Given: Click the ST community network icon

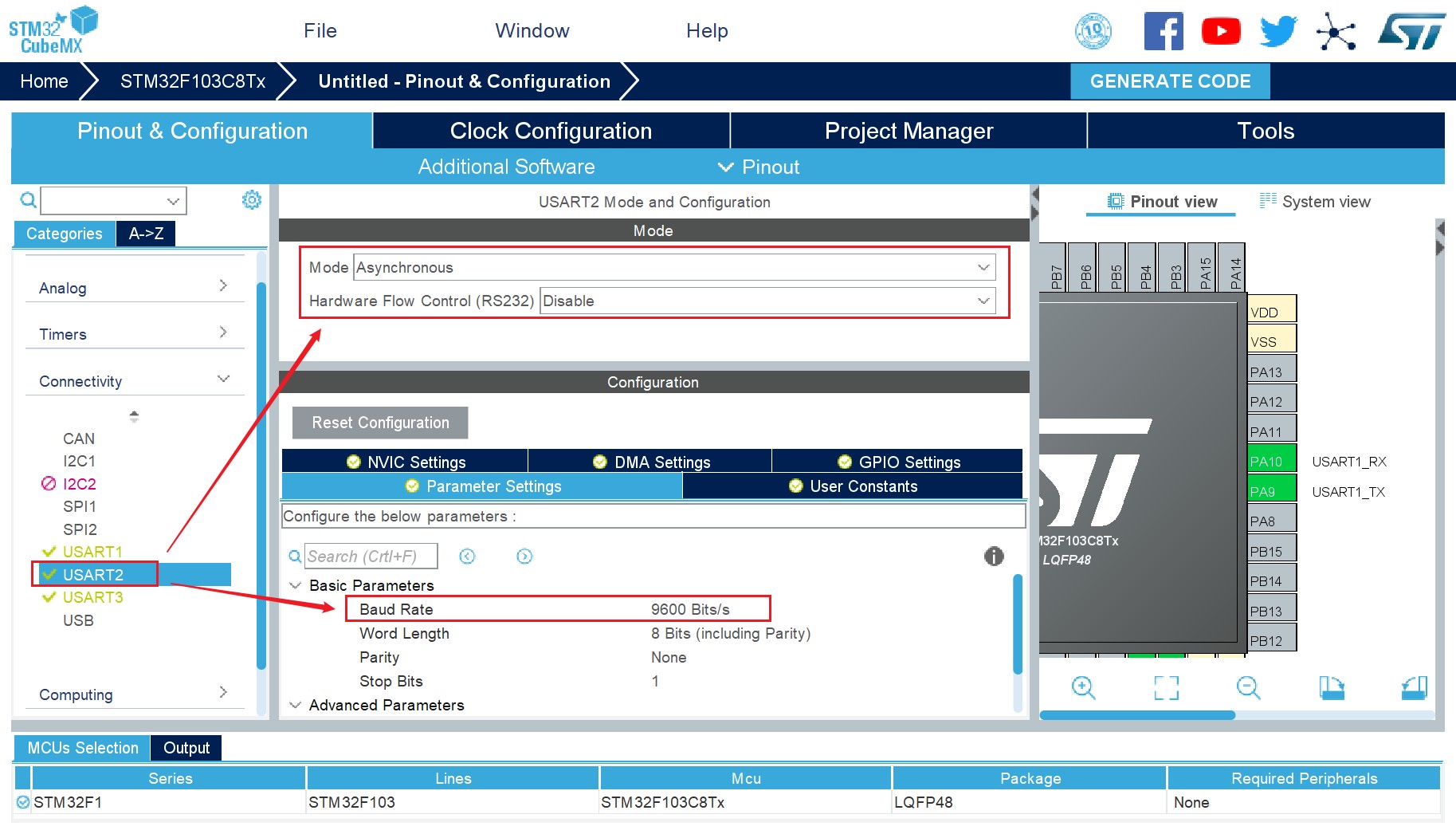Looking at the screenshot, I should point(1336,32).
